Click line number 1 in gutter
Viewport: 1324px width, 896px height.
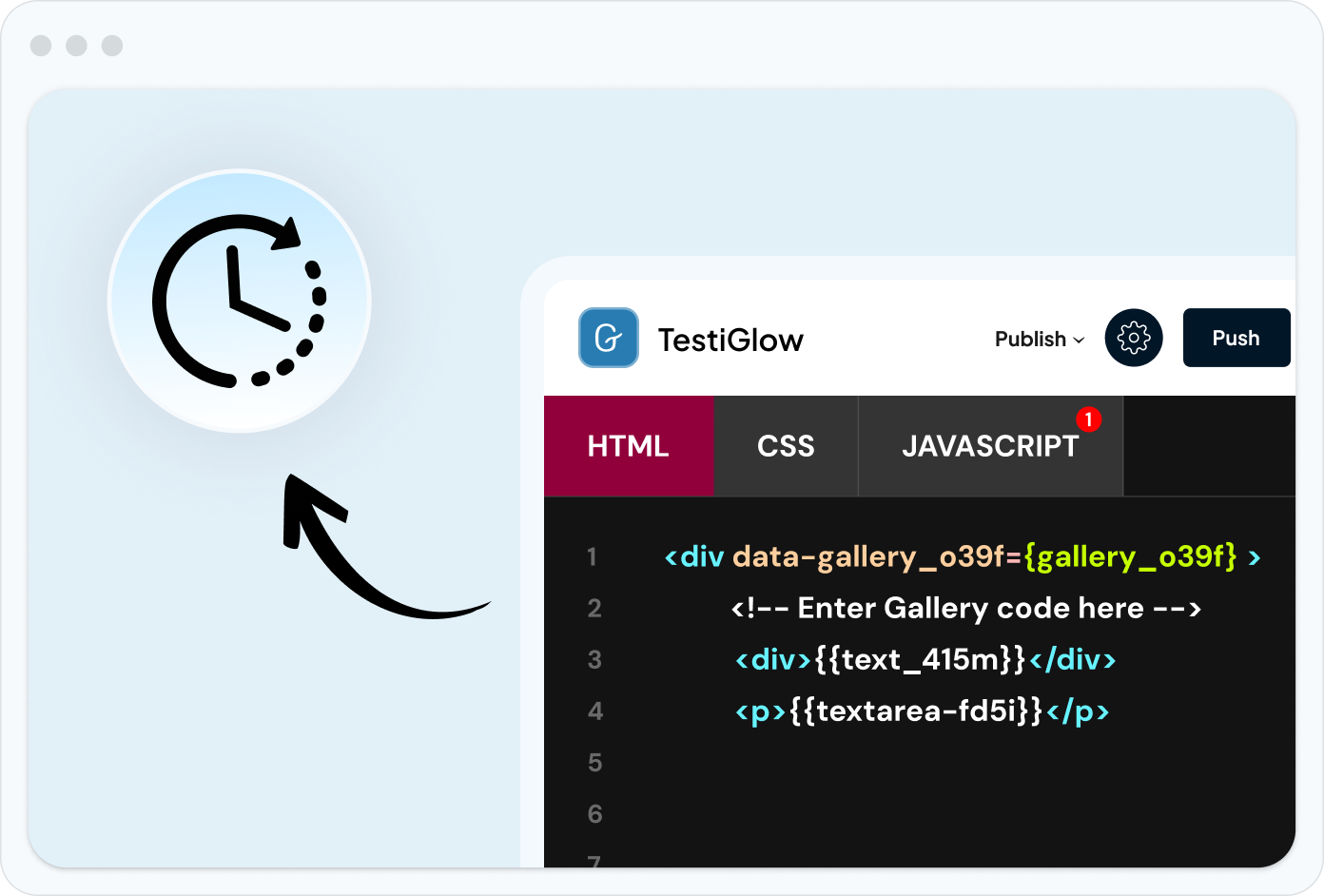(x=592, y=556)
